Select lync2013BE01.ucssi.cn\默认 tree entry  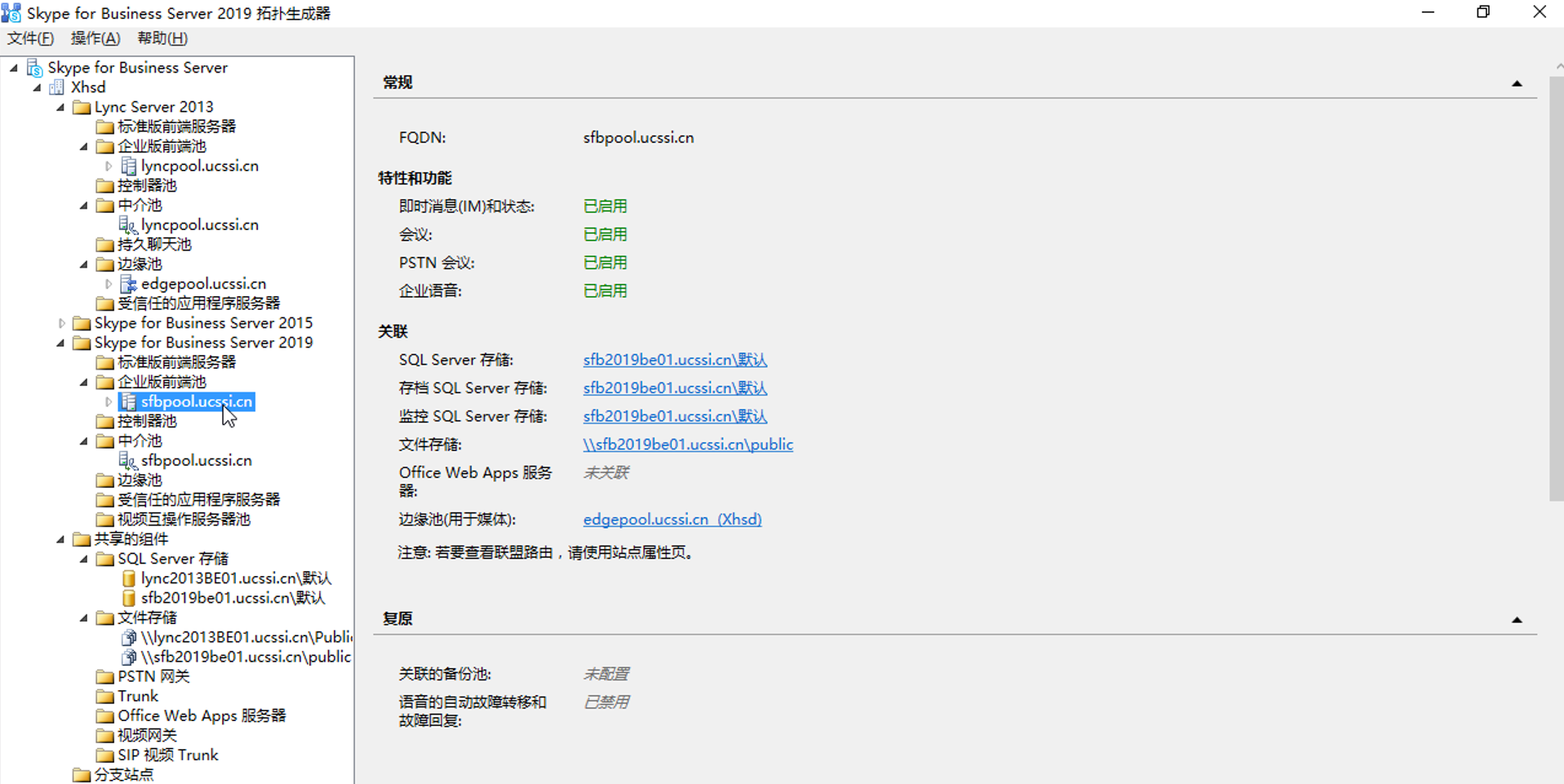point(236,578)
